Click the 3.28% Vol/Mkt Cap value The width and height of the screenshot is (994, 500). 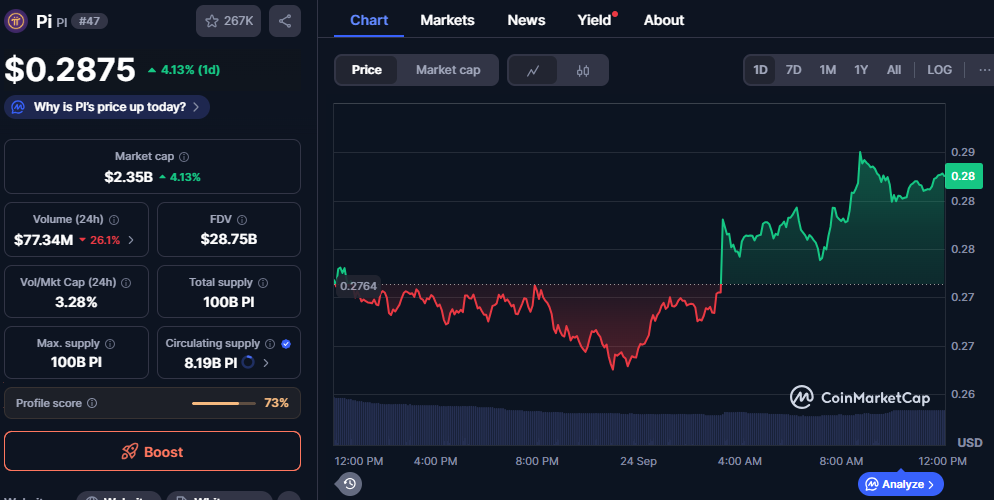(76, 302)
